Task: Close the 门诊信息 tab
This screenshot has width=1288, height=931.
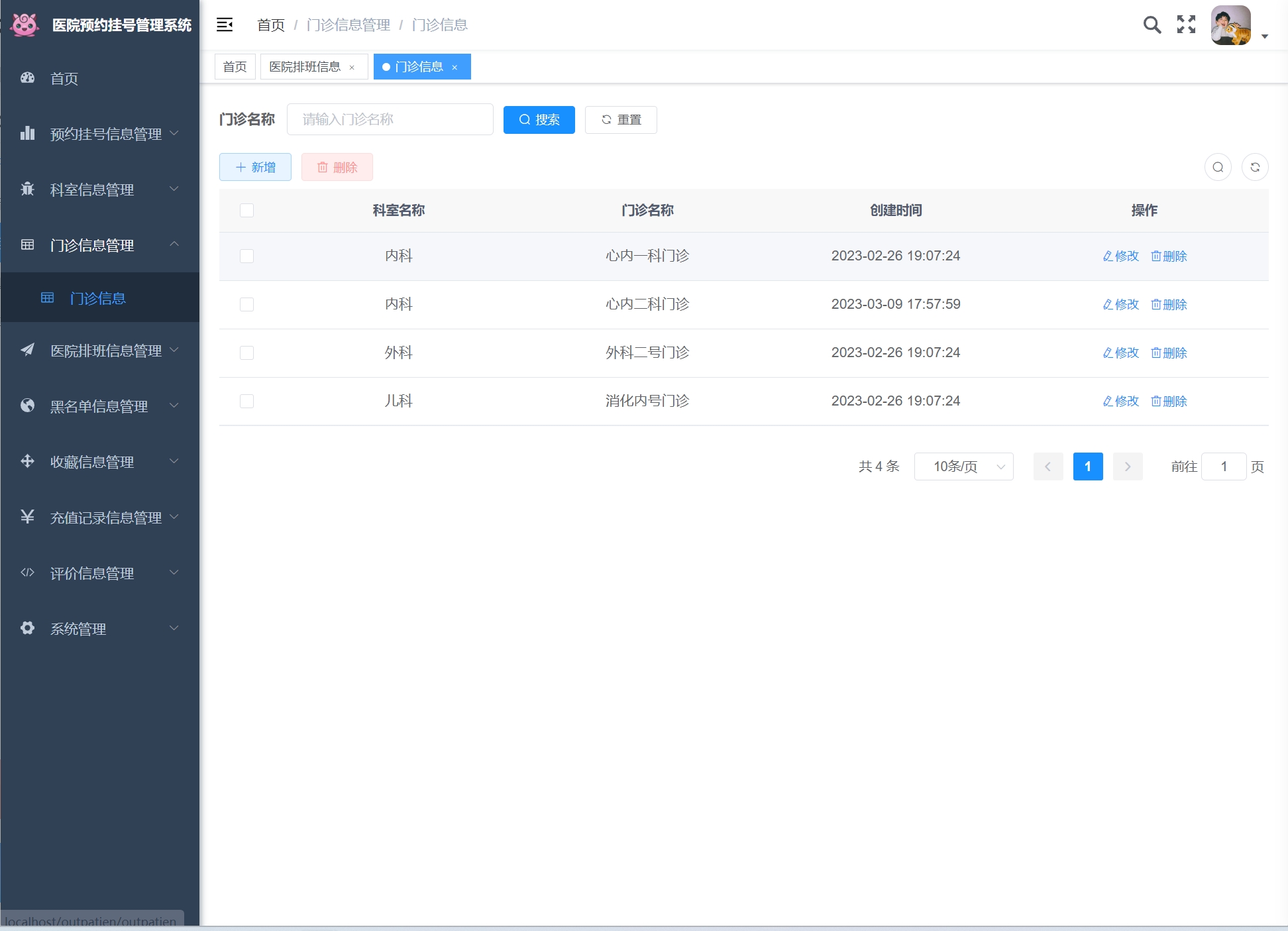Action: (x=455, y=68)
